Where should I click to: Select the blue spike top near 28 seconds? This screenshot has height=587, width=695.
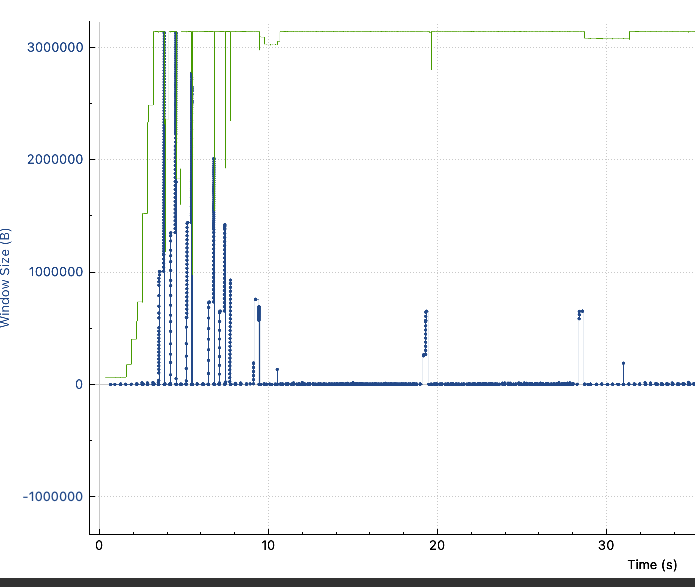[581, 311]
